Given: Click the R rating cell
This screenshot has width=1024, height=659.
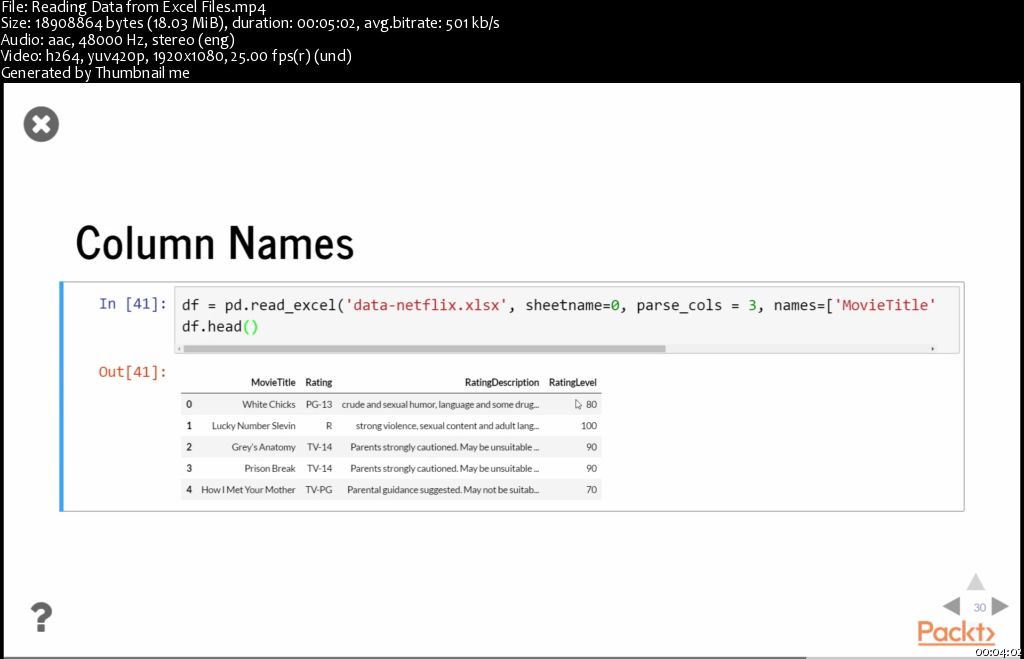Looking at the screenshot, I should (328, 426).
